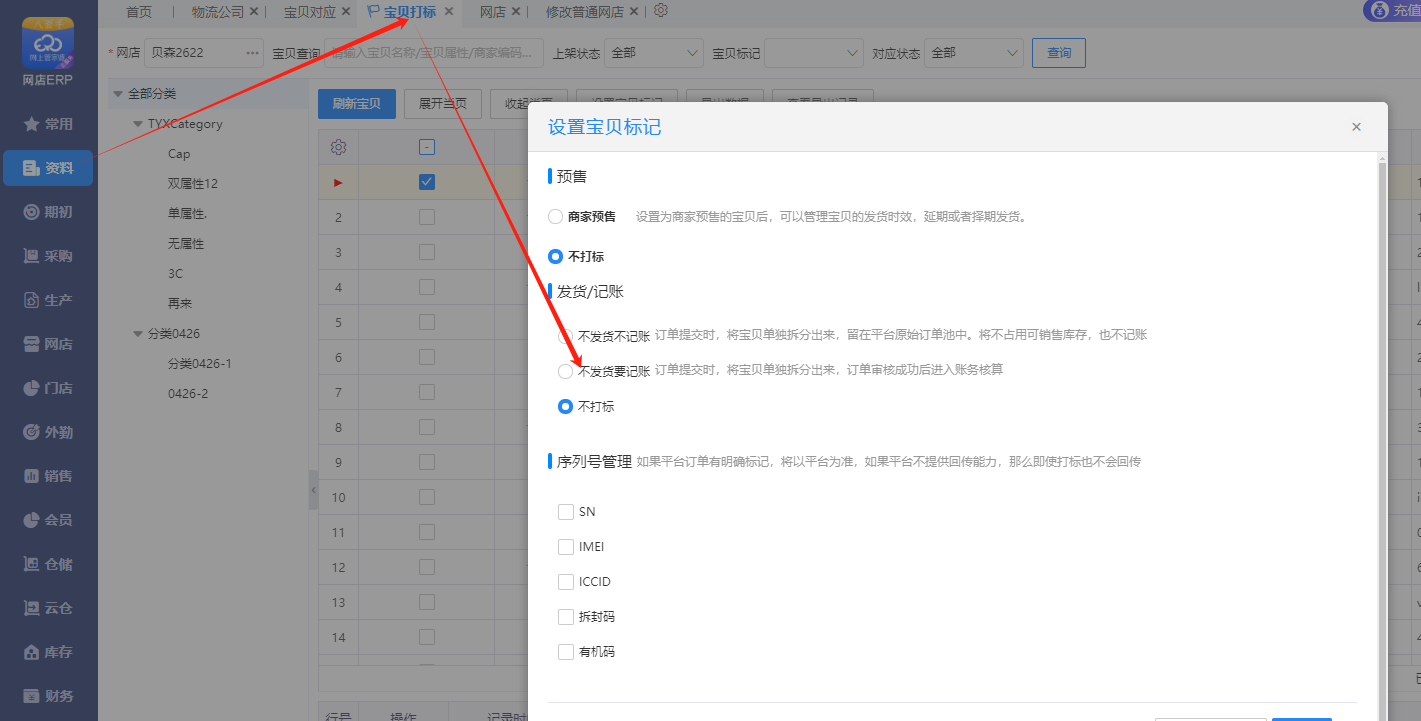Collapse the 分类0426 tree node
The height and width of the screenshot is (721, 1421).
tap(138, 334)
